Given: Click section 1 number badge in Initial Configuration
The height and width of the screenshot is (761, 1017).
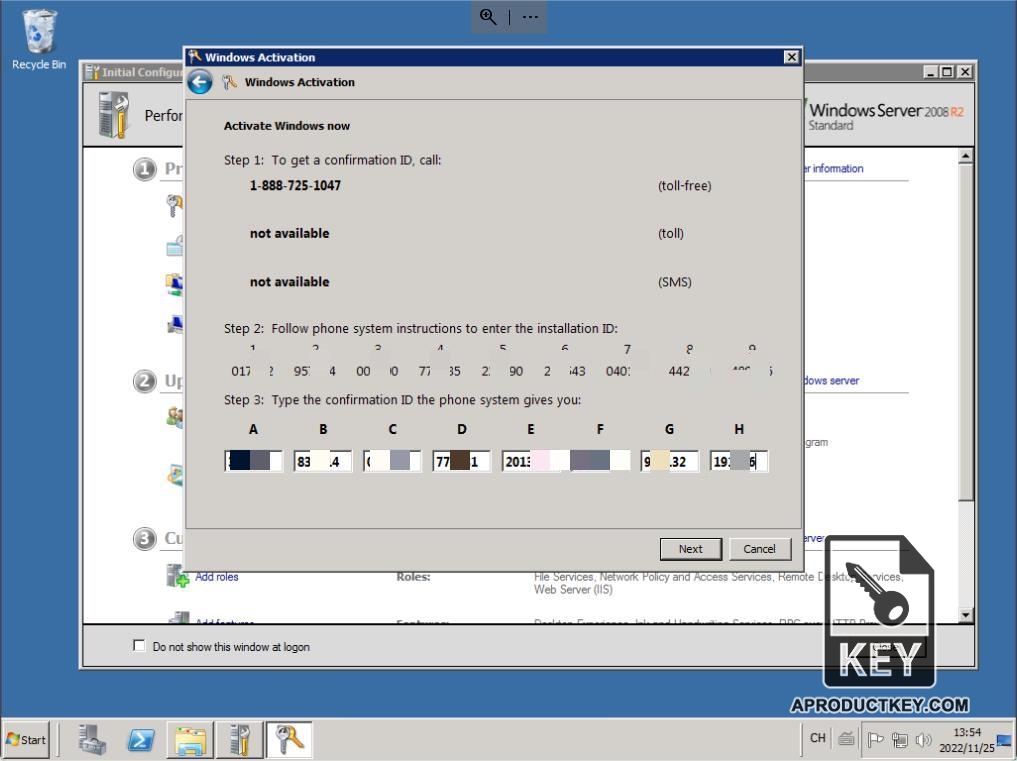Looking at the screenshot, I should 145,169.
